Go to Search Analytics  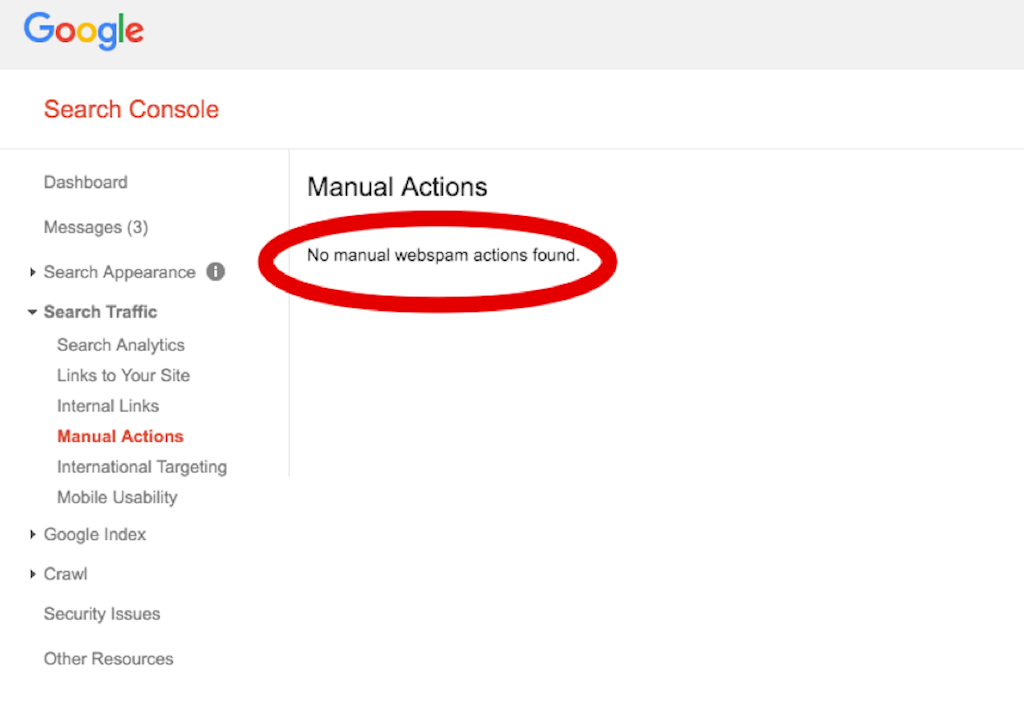click(120, 345)
